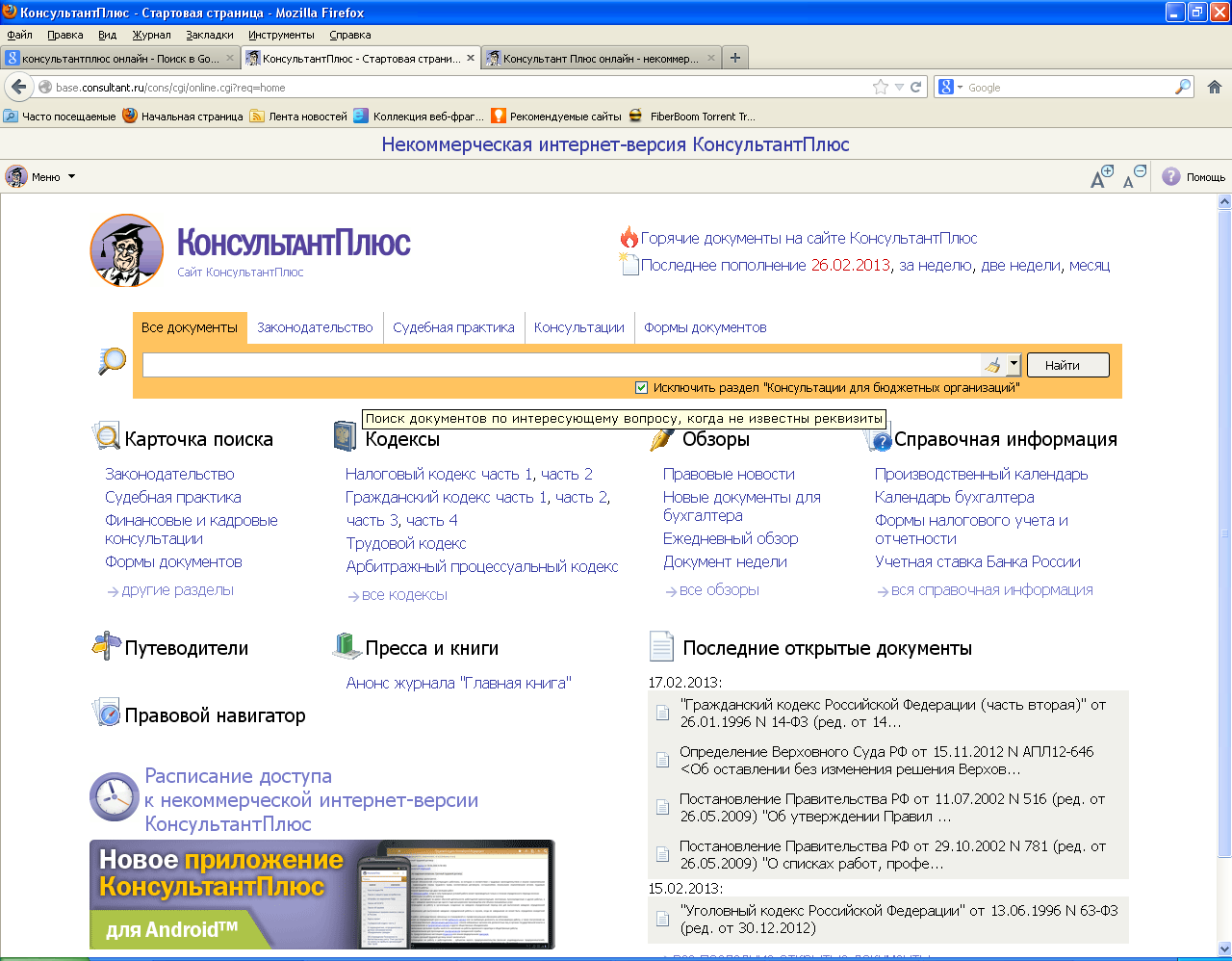Click the clock icon near Расписание доступа
This screenshot has height=961, width=1232.
[x=115, y=797]
